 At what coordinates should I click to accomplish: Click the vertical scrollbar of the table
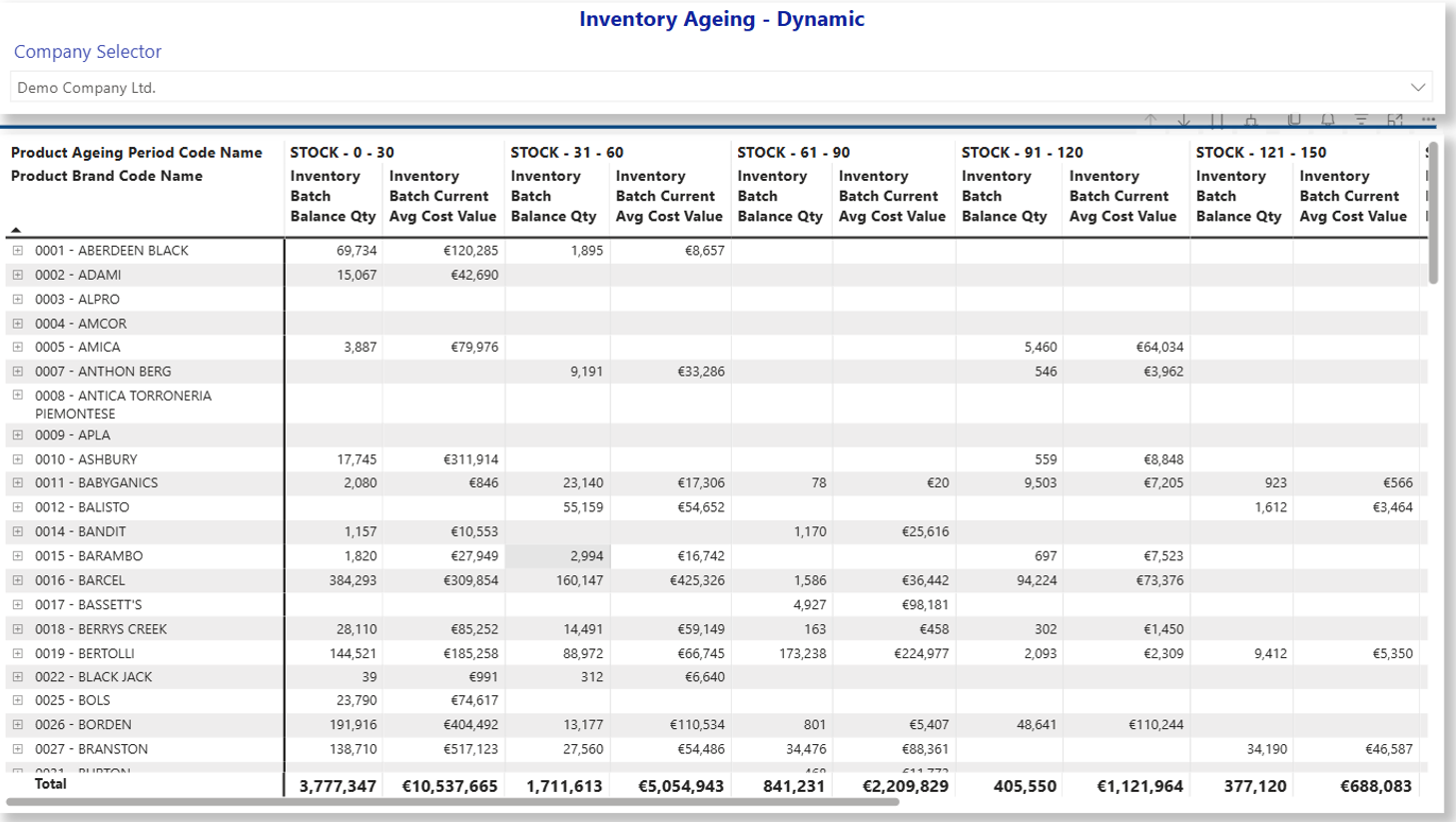(x=1433, y=213)
